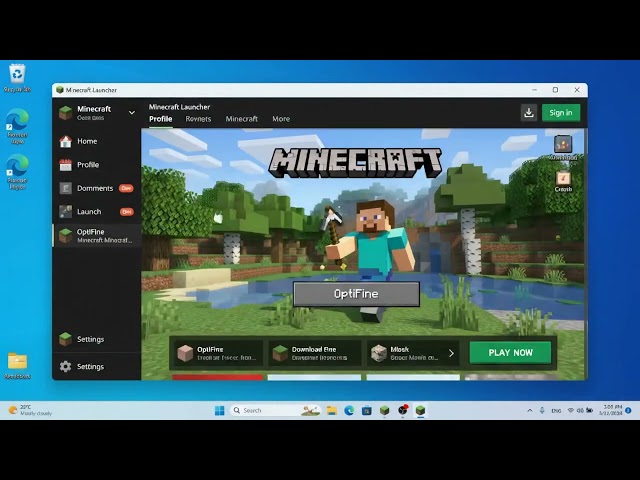640x480 pixels.
Task: Open the Recycle Bin desktop icon
Action: click(x=17, y=78)
